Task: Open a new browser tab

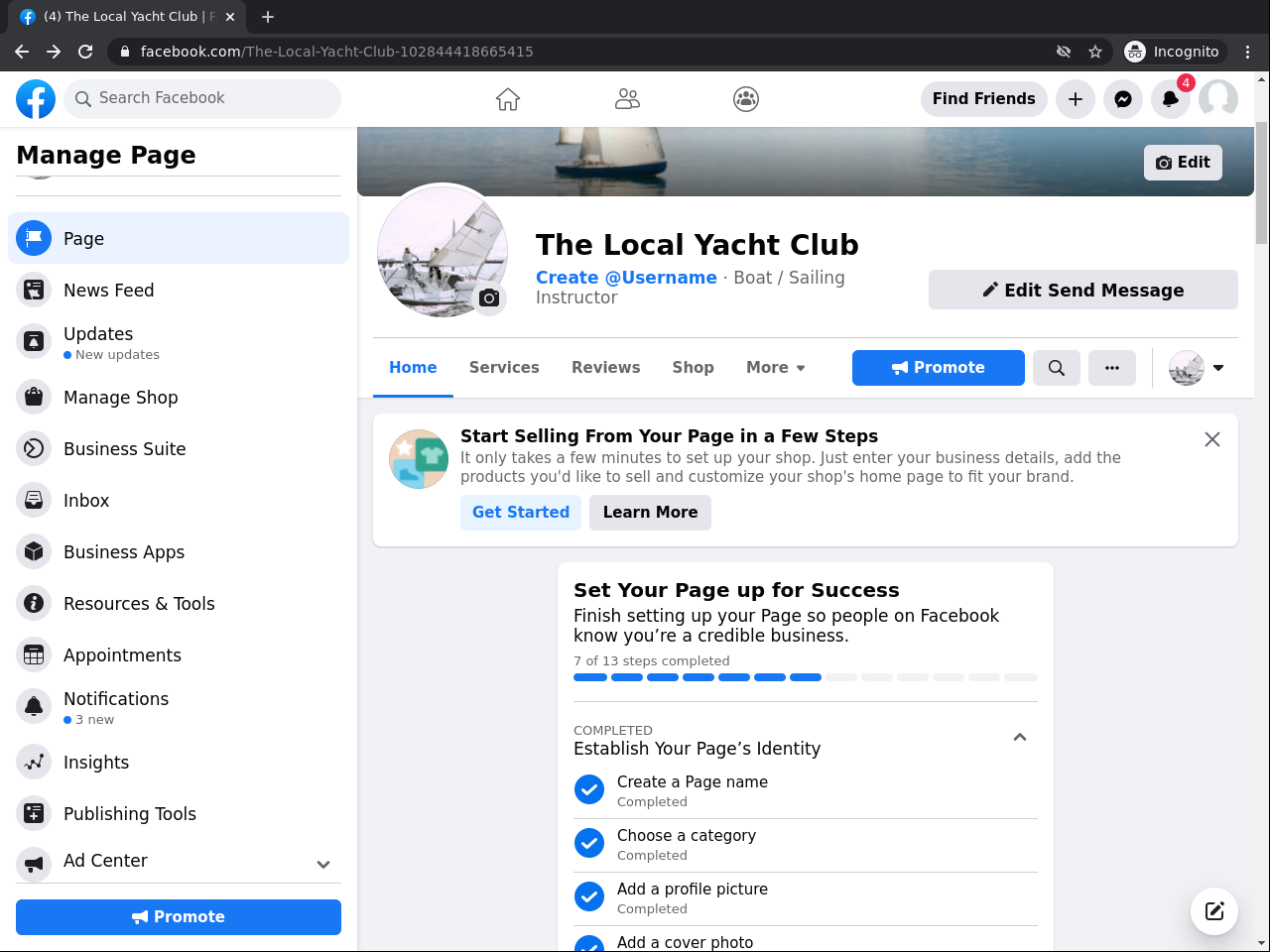Action: [268, 17]
